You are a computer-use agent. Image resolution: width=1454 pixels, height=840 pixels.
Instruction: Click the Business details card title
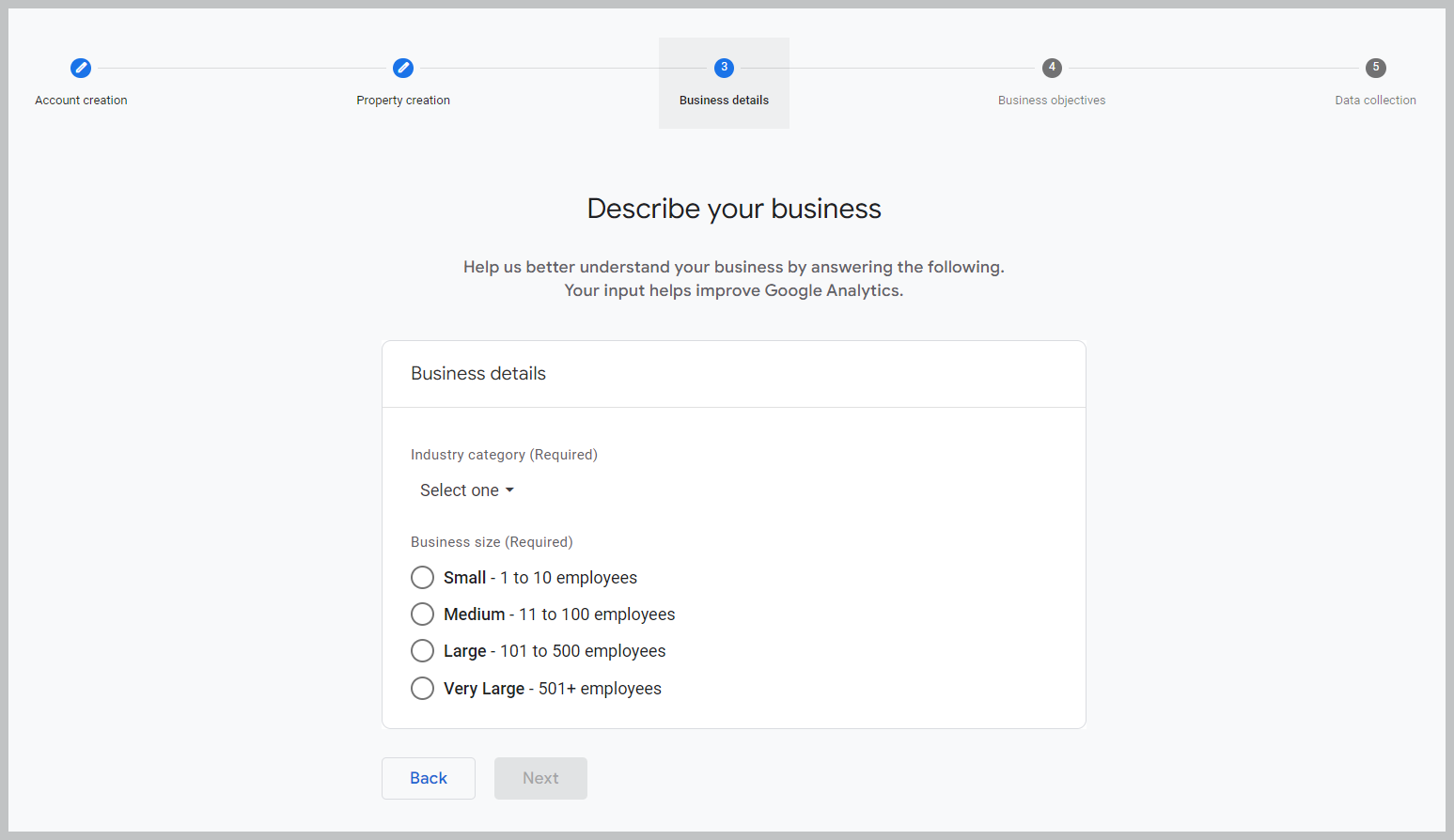478,373
